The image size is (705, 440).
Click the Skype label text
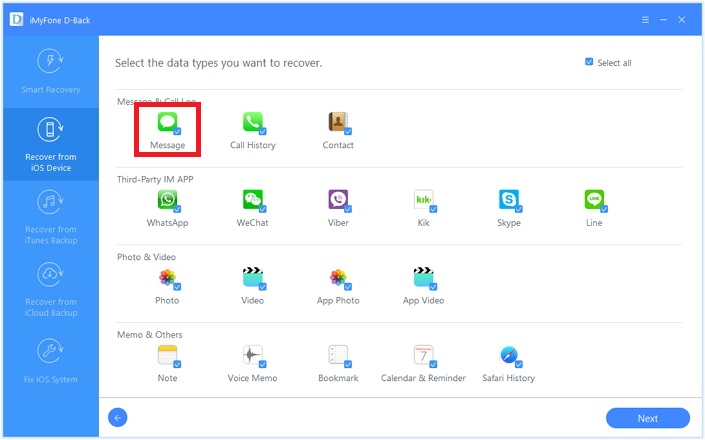tap(509, 223)
